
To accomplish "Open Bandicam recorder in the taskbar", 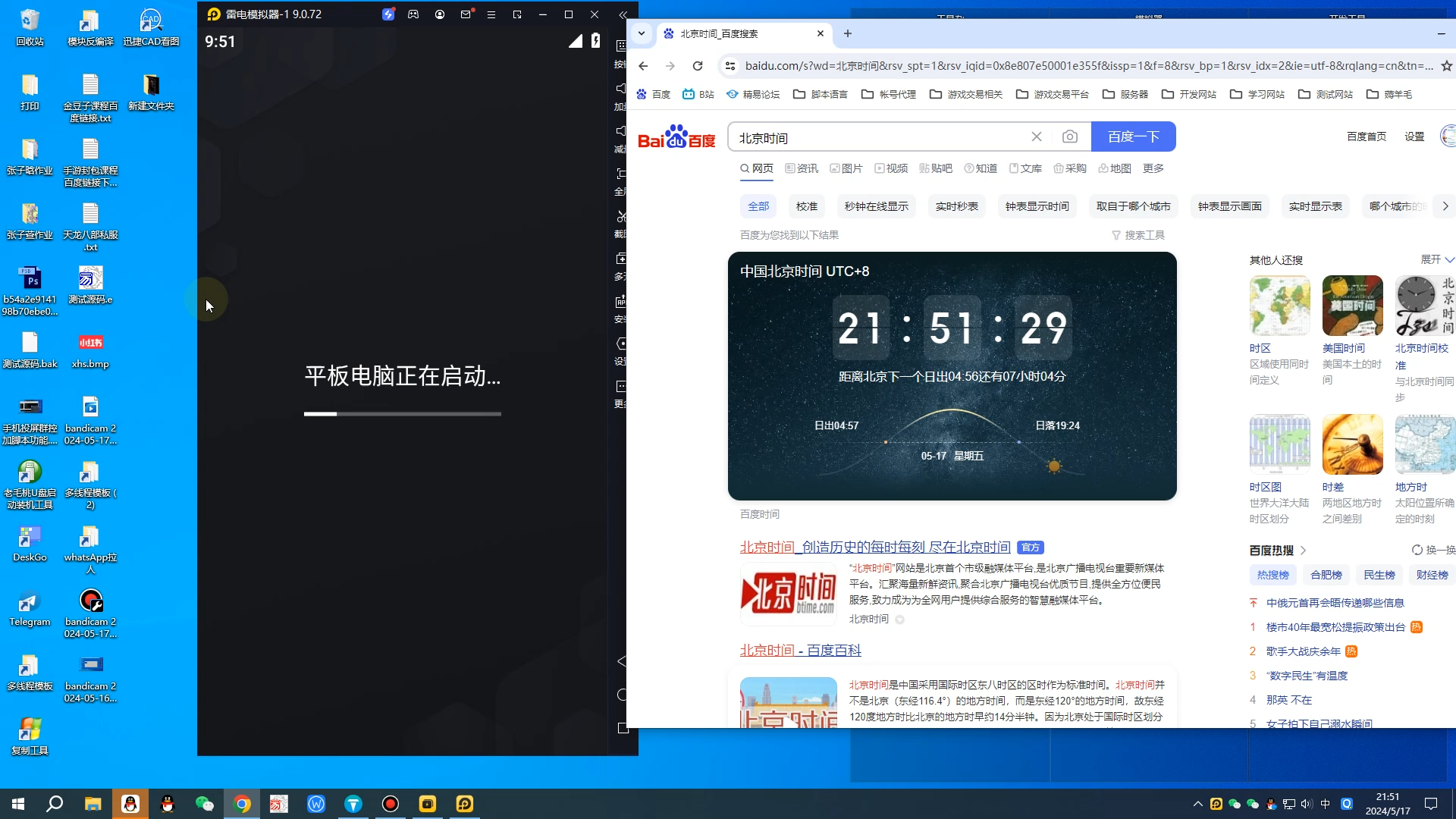I will tap(391, 804).
